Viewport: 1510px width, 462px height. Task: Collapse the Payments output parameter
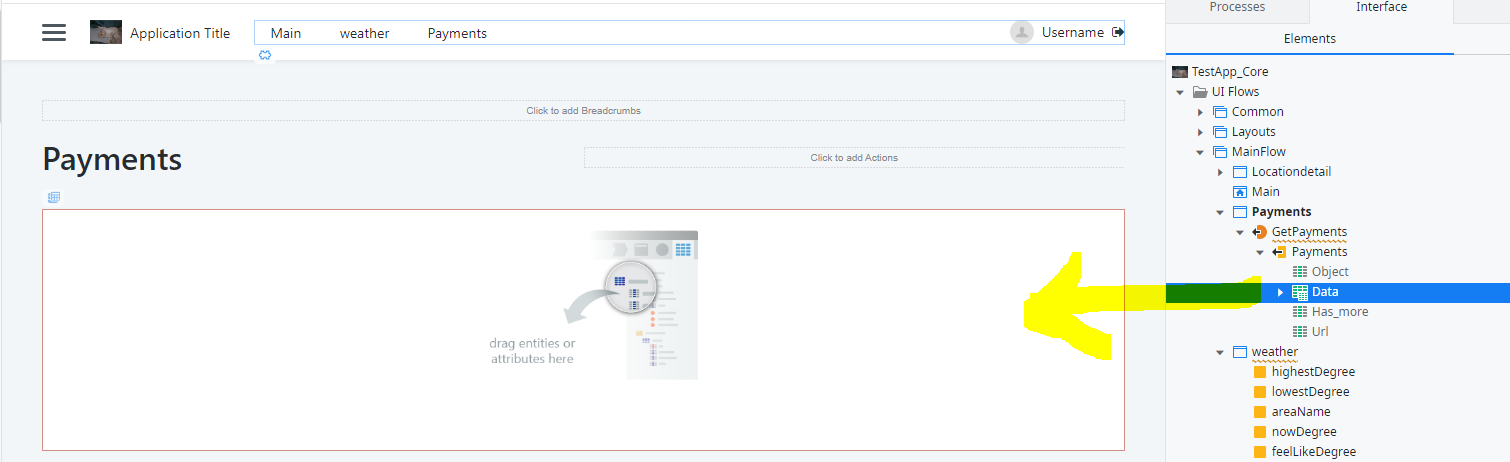(1261, 252)
